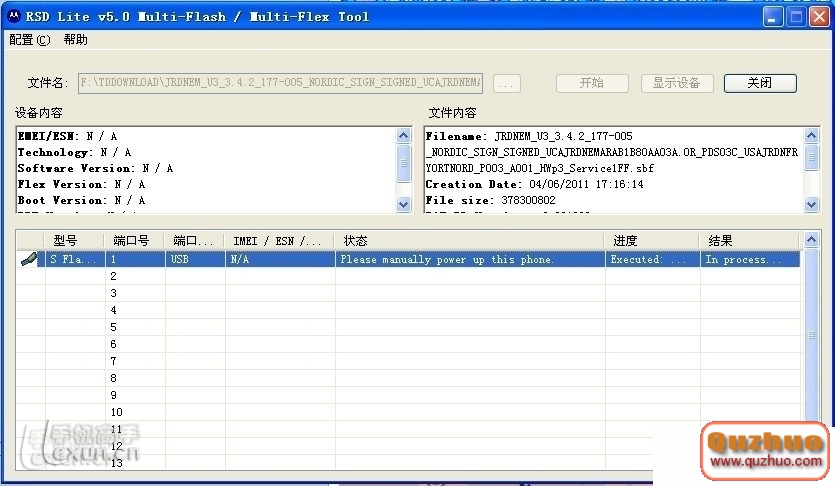835x486 pixels.
Task: Click the Flex Version: N / A line
Action: pyautogui.click(x=81, y=184)
